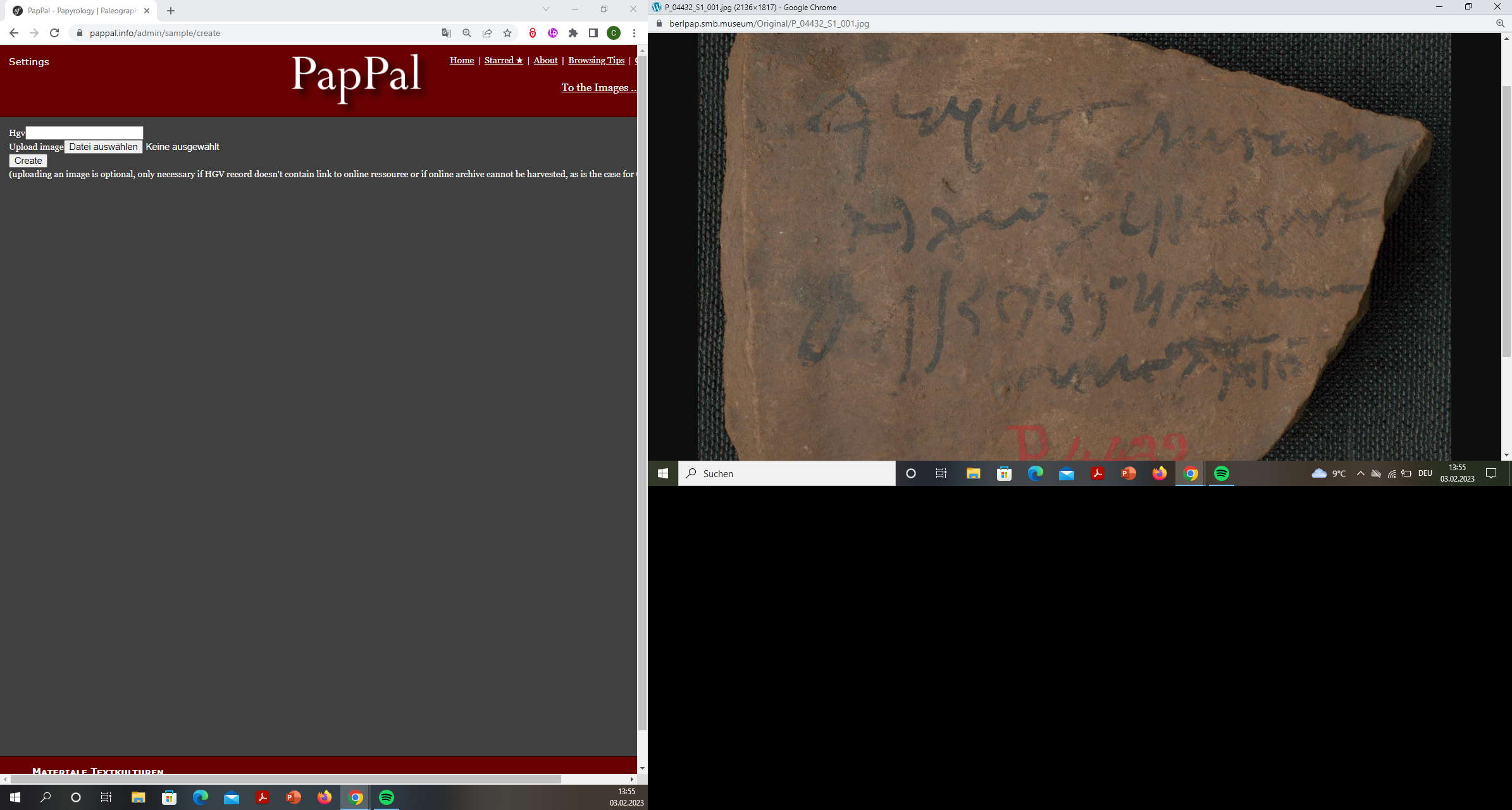Open the battery tray icon
Image resolution: width=1512 pixels, height=810 pixels.
(x=1406, y=473)
